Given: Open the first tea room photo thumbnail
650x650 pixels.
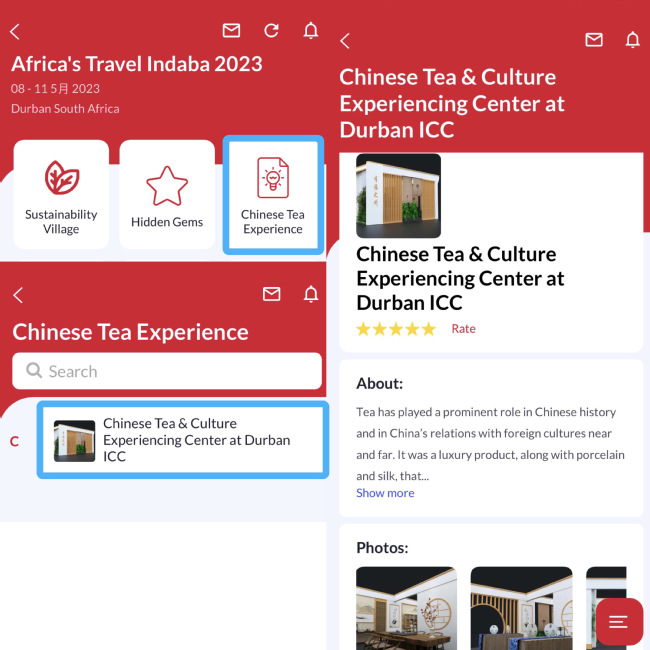Looking at the screenshot, I should [x=406, y=608].
